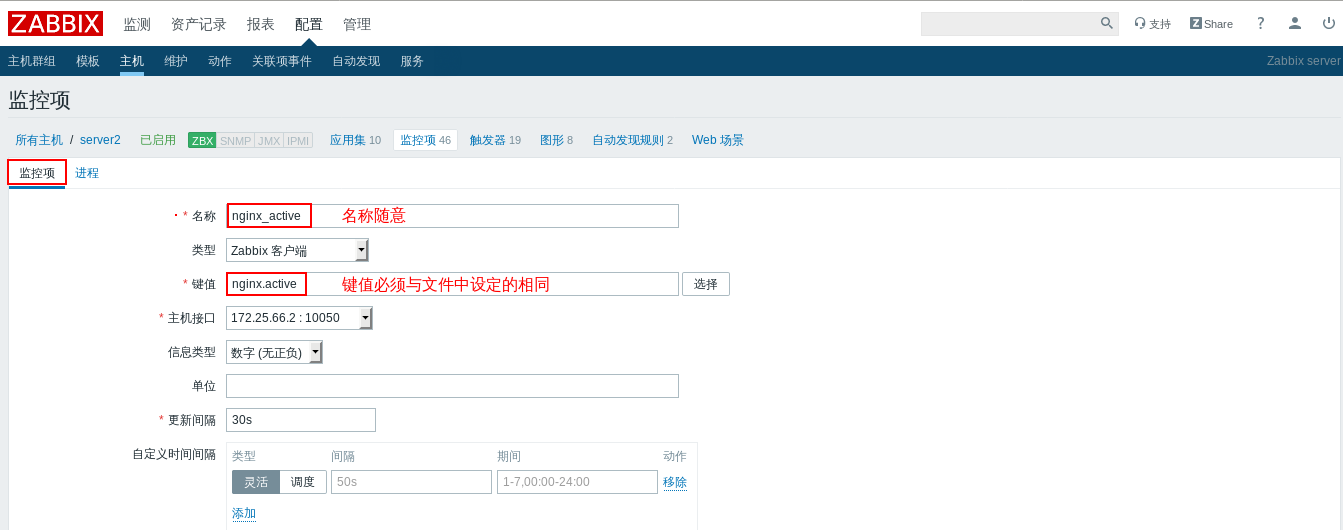1343x530 pixels.
Task: Click the 更新间隔 30s field
Action: [301, 420]
